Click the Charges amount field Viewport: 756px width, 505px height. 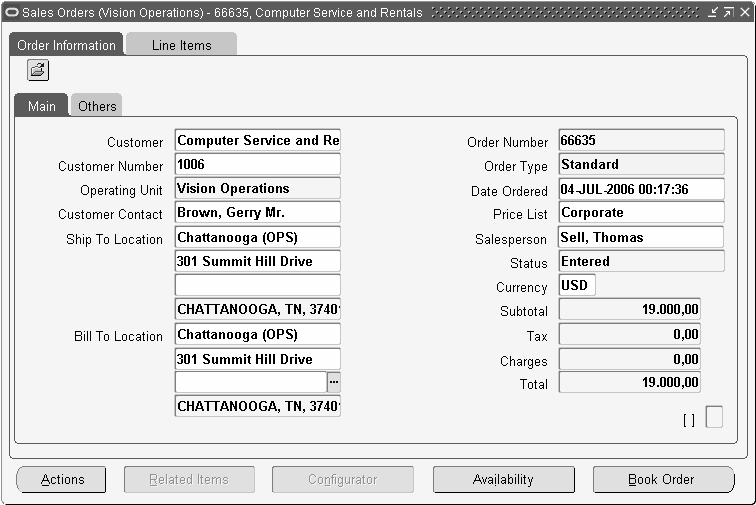[x=630, y=359]
